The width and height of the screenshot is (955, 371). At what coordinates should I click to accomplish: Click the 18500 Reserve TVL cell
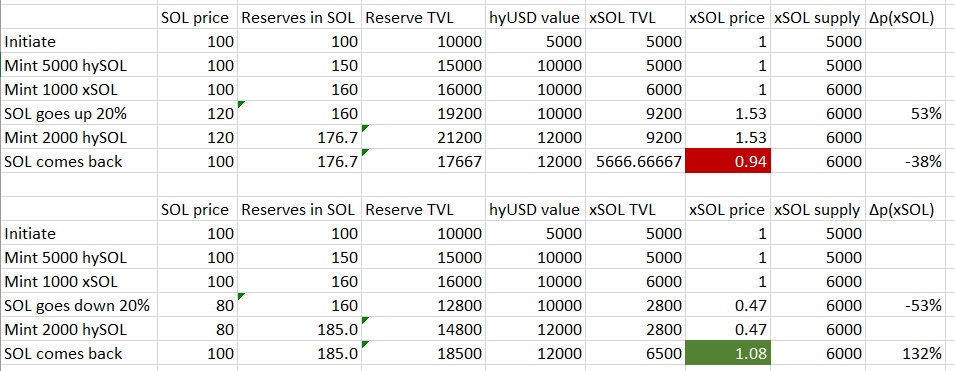pos(423,353)
